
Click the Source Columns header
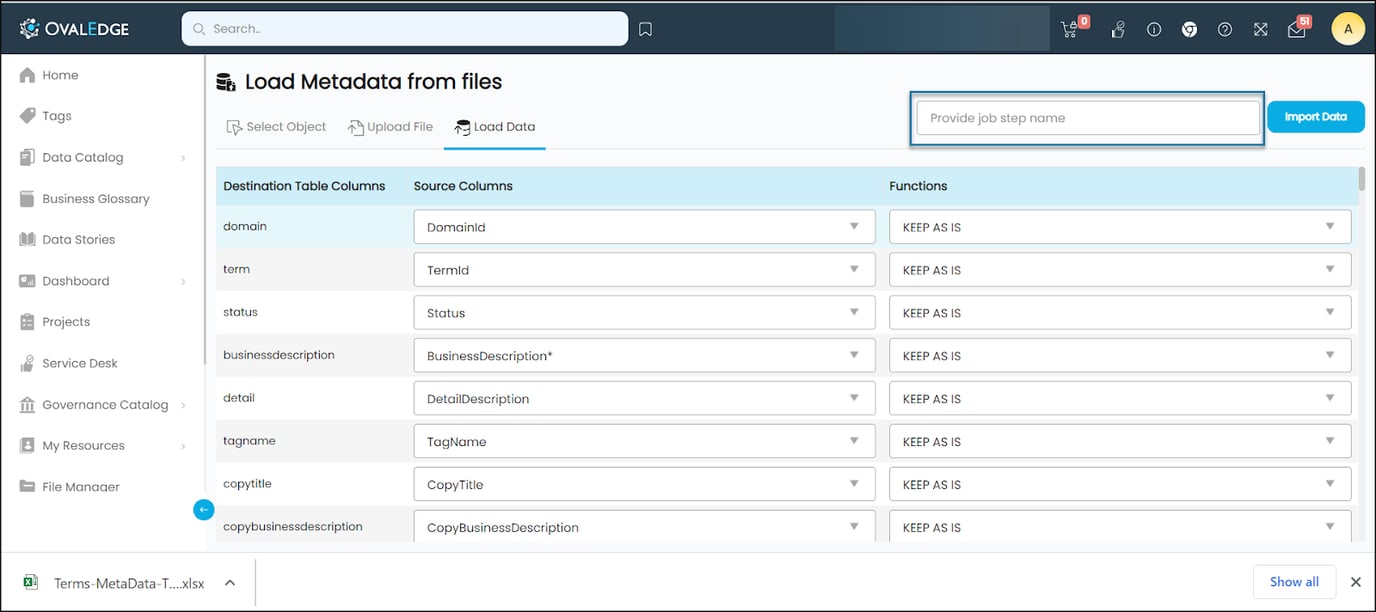click(463, 186)
